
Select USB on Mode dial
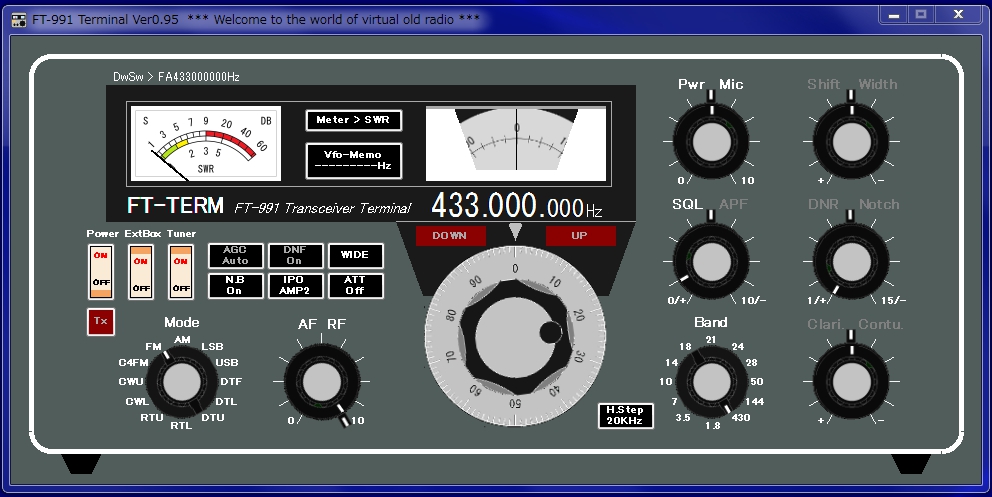click(x=227, y=363)
